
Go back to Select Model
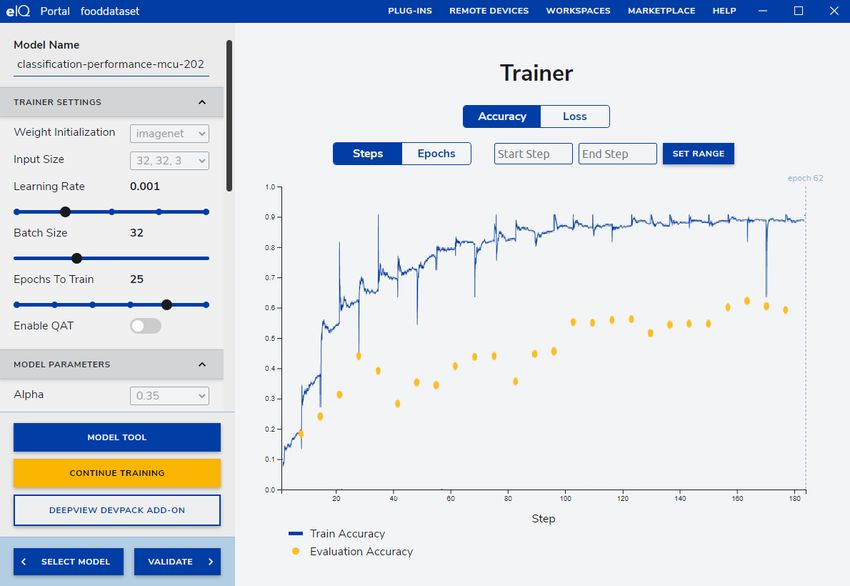click(x=69, y=562)
